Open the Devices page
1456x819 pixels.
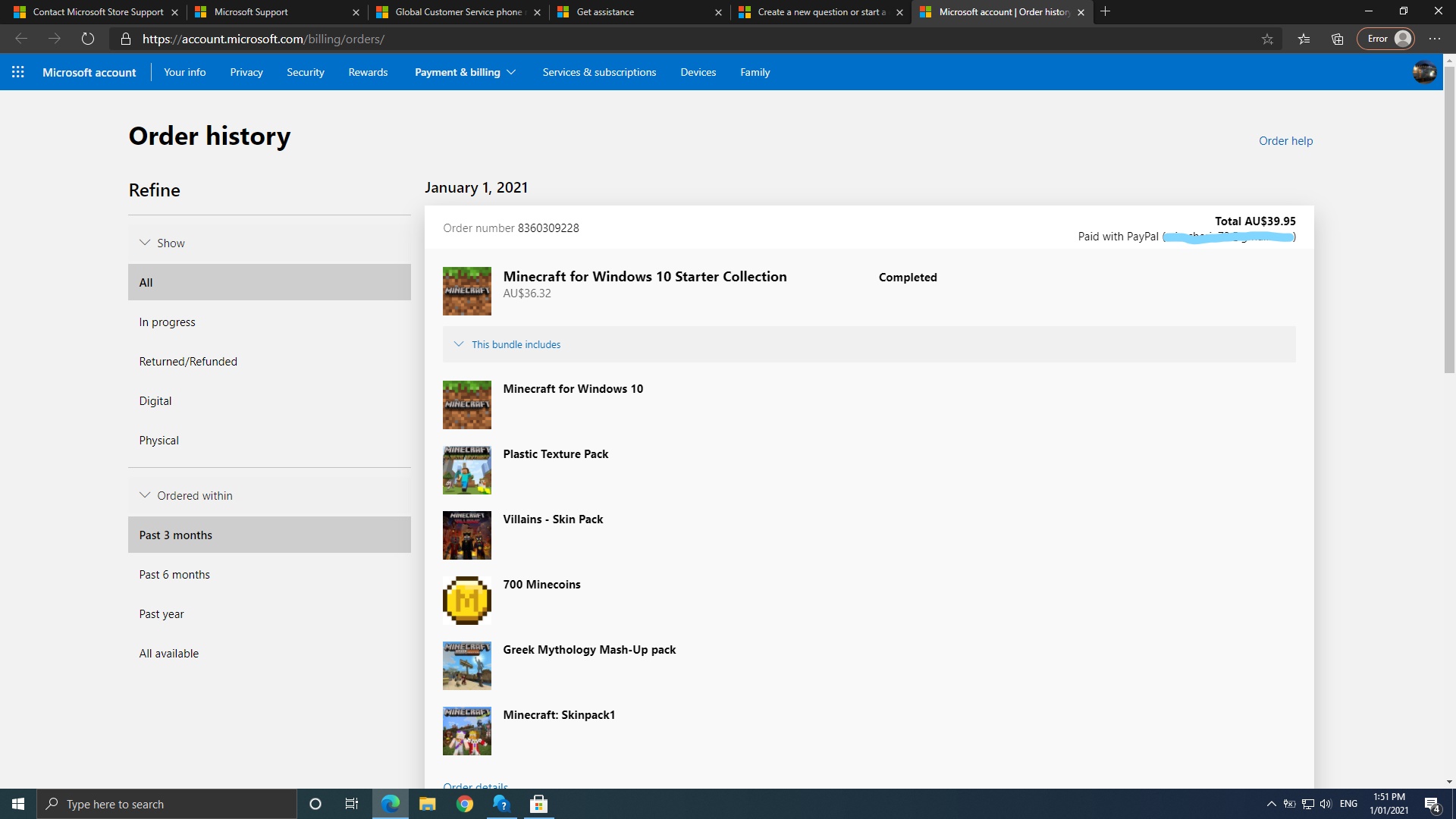pyautogui.click(x=698, y=72)
